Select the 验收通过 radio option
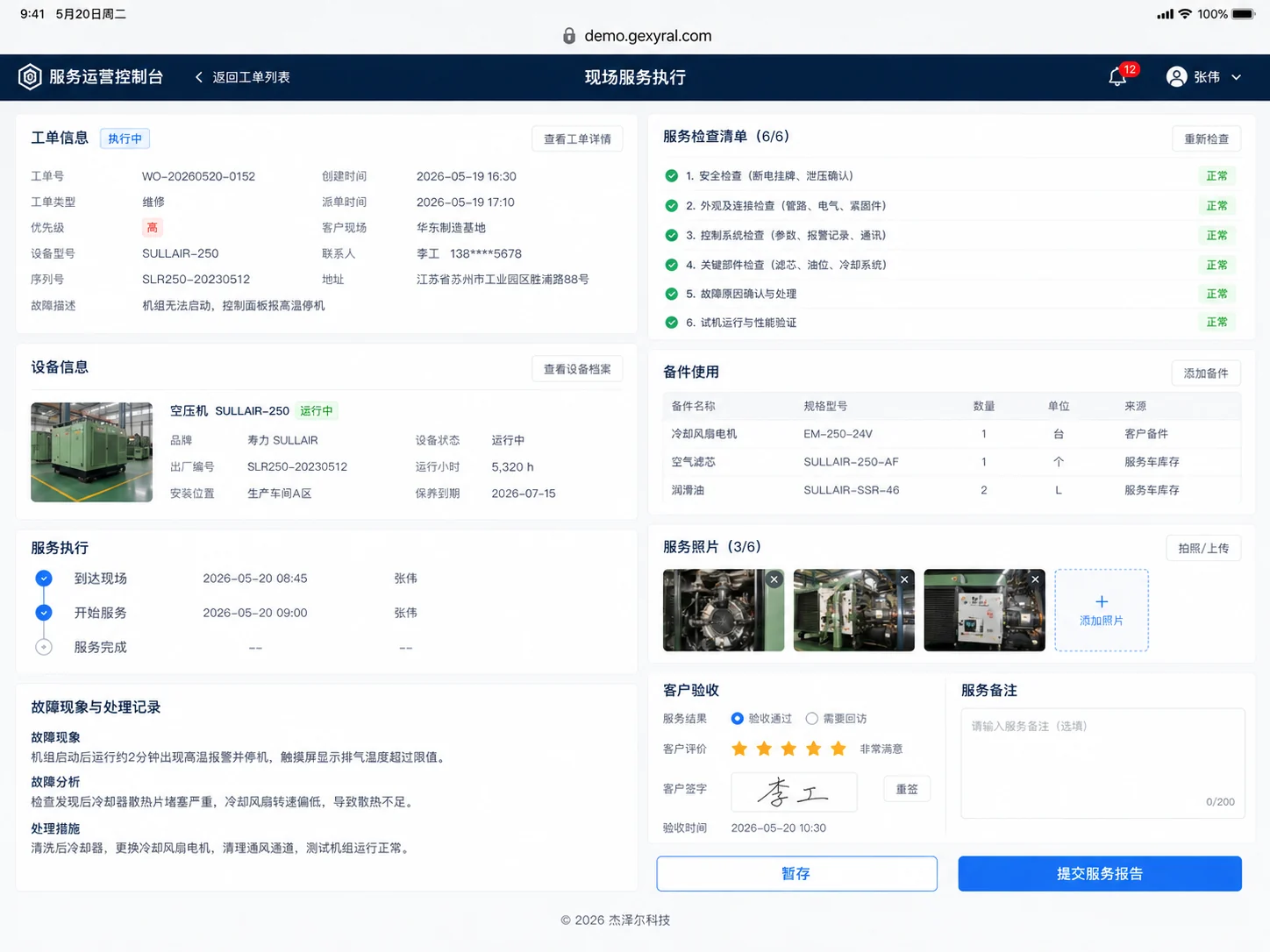This screenshot has height=952, width=1270. 737,719
